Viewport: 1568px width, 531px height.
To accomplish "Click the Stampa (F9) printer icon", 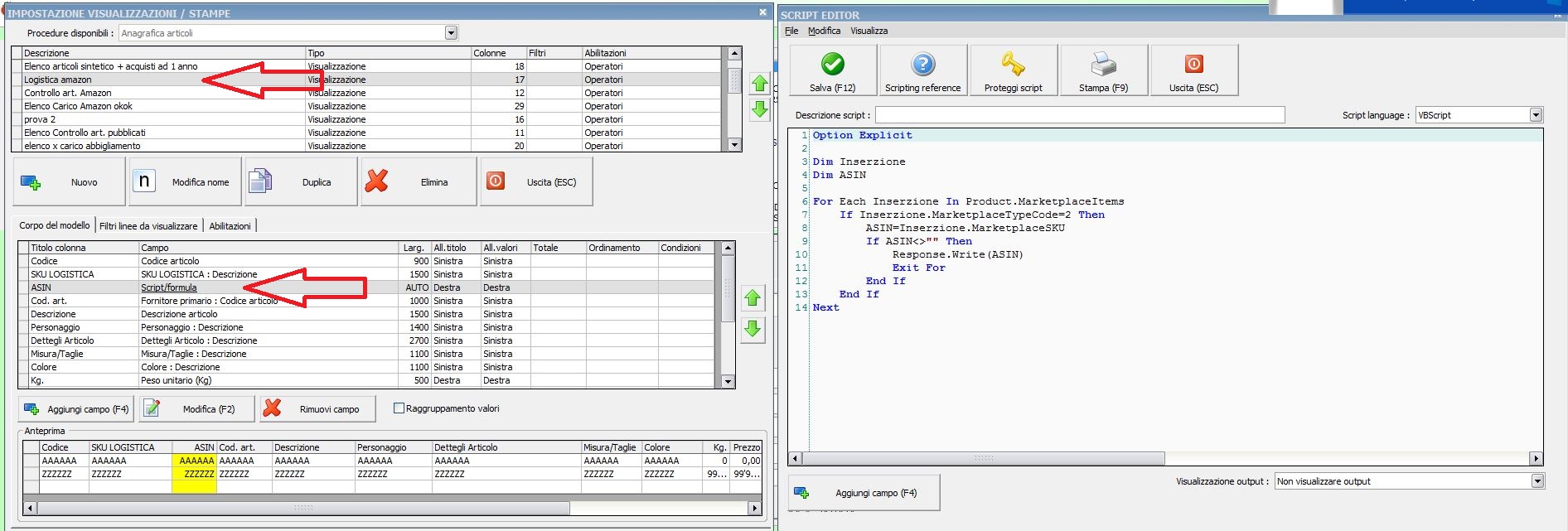I will click(x=1103, y=65).
